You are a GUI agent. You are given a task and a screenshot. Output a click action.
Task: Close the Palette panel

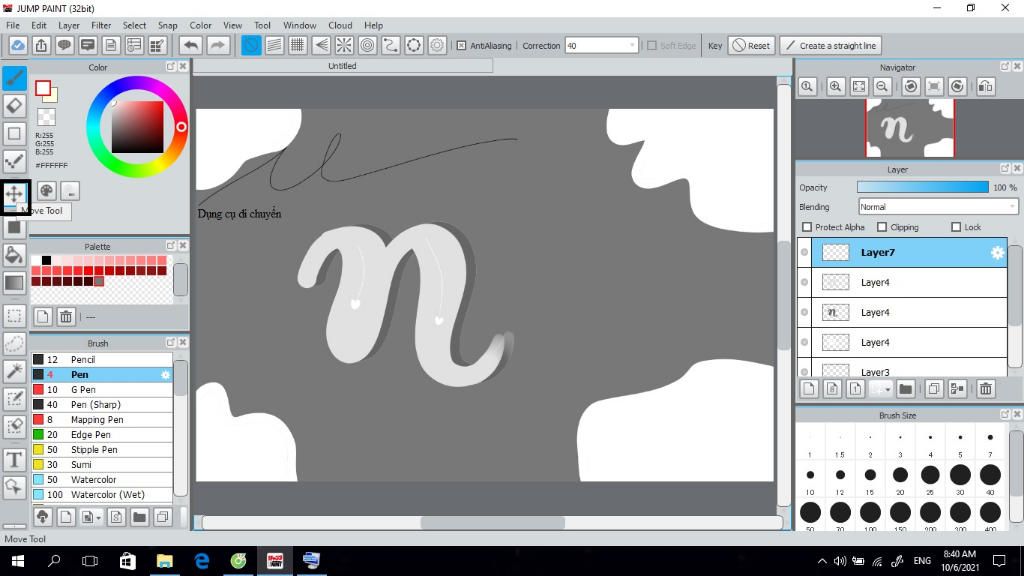click(183, 246)
